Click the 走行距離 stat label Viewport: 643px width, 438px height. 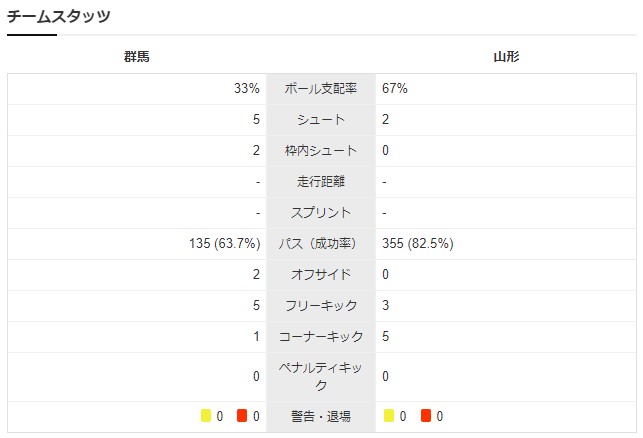point(321,181)
